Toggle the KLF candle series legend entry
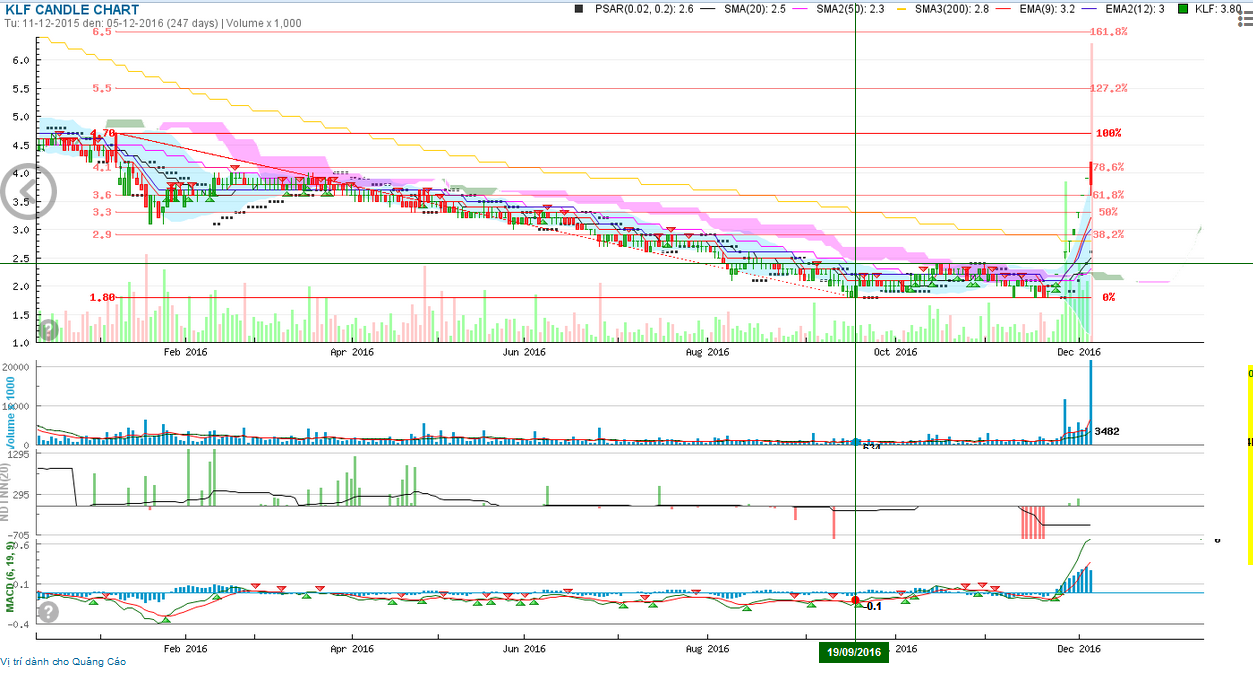The image size is (1253, 674). (1211, 9)
